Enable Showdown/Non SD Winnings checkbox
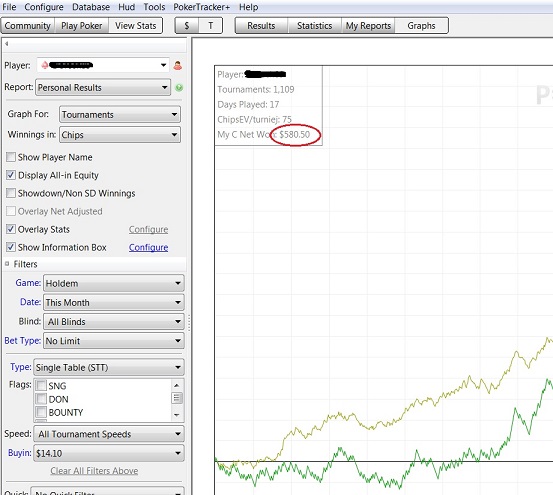The image size is (553, 495). 11,193
